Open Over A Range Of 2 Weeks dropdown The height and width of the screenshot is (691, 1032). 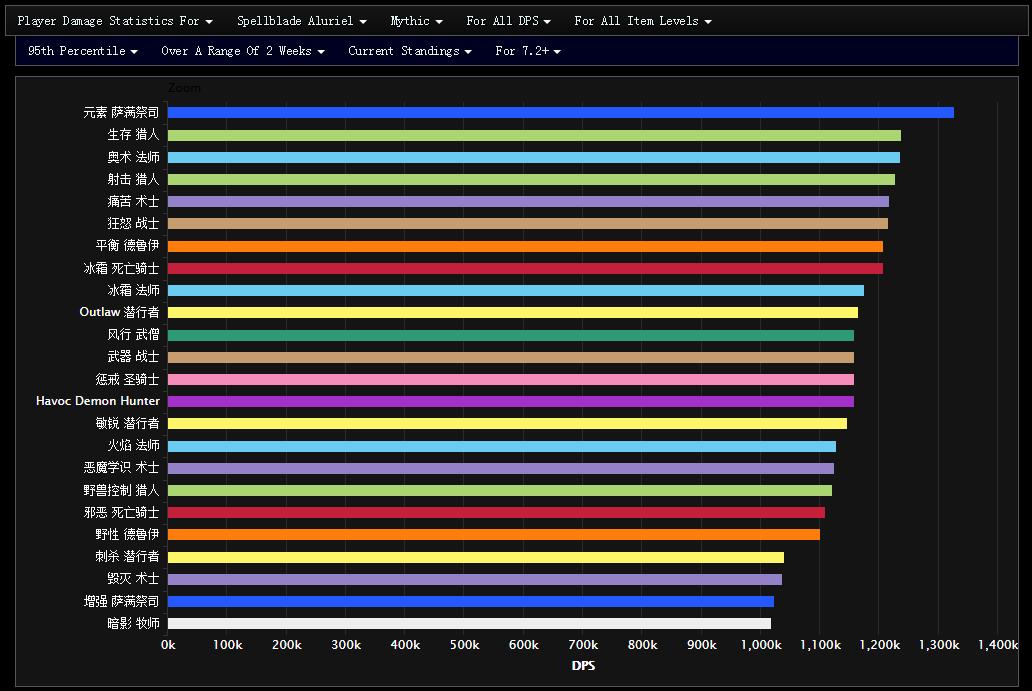tap(242, 51)
